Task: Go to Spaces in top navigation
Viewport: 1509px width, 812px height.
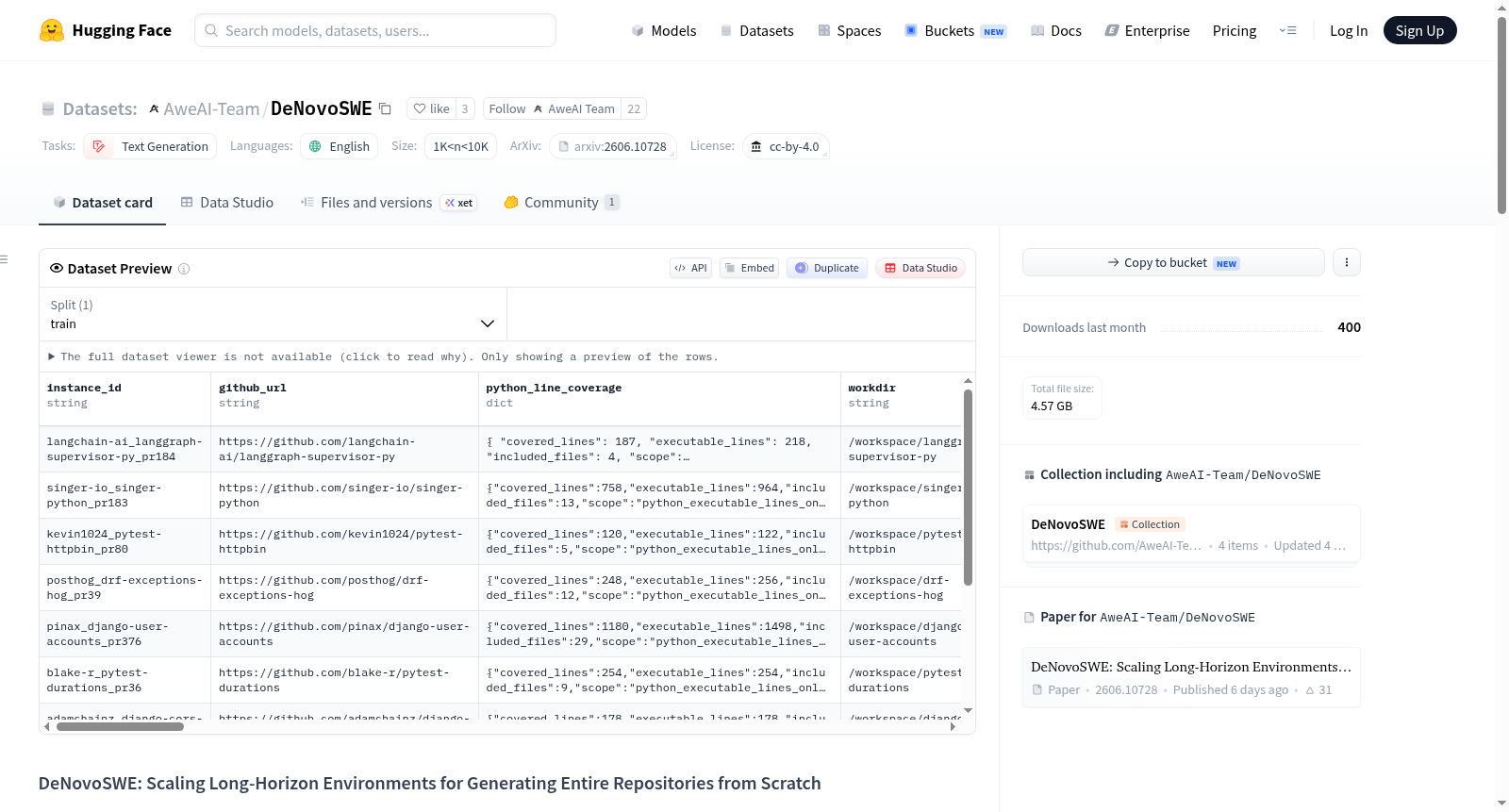Action: point(850,30)
